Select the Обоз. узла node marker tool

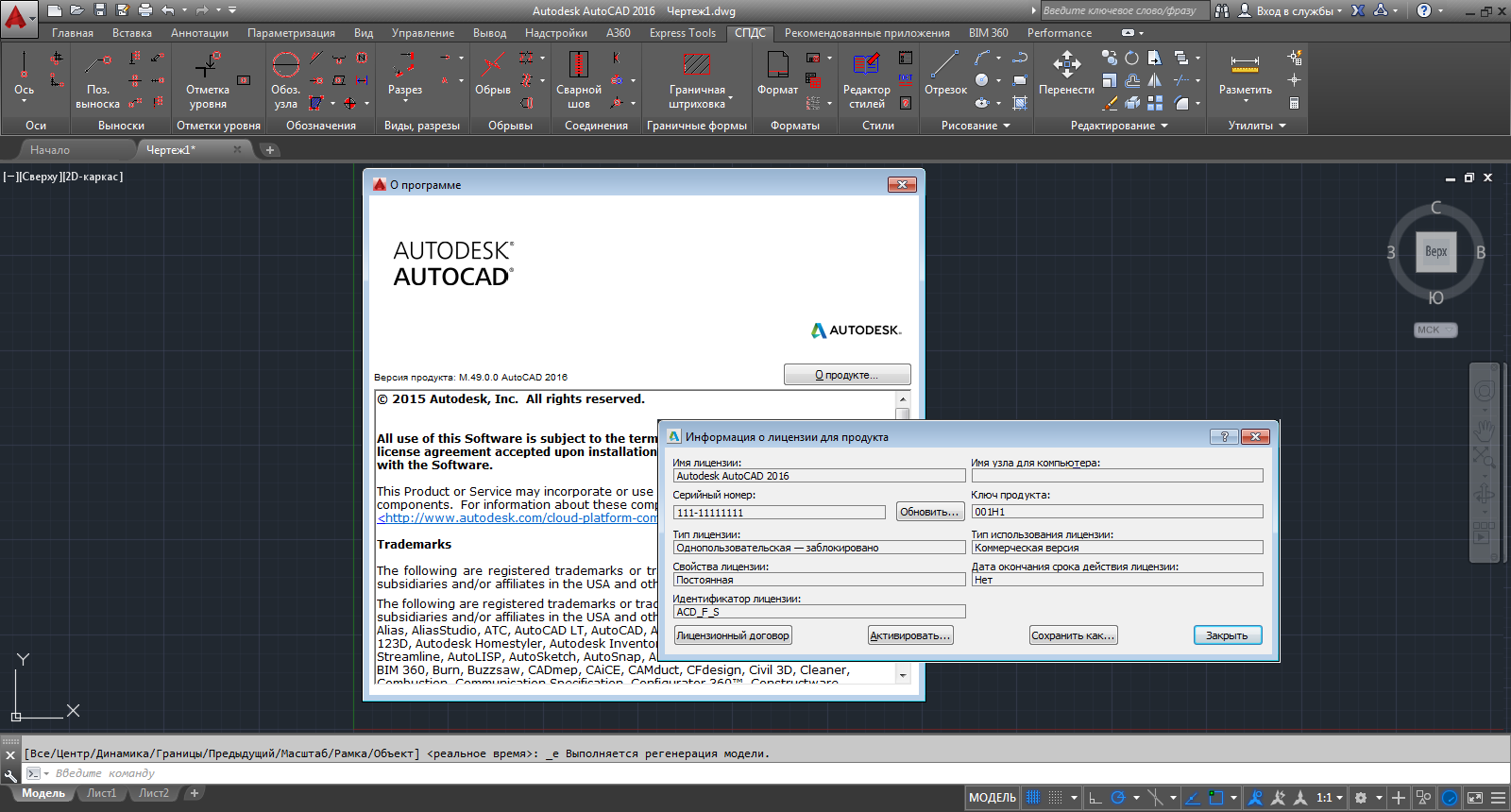click(285, 79)
